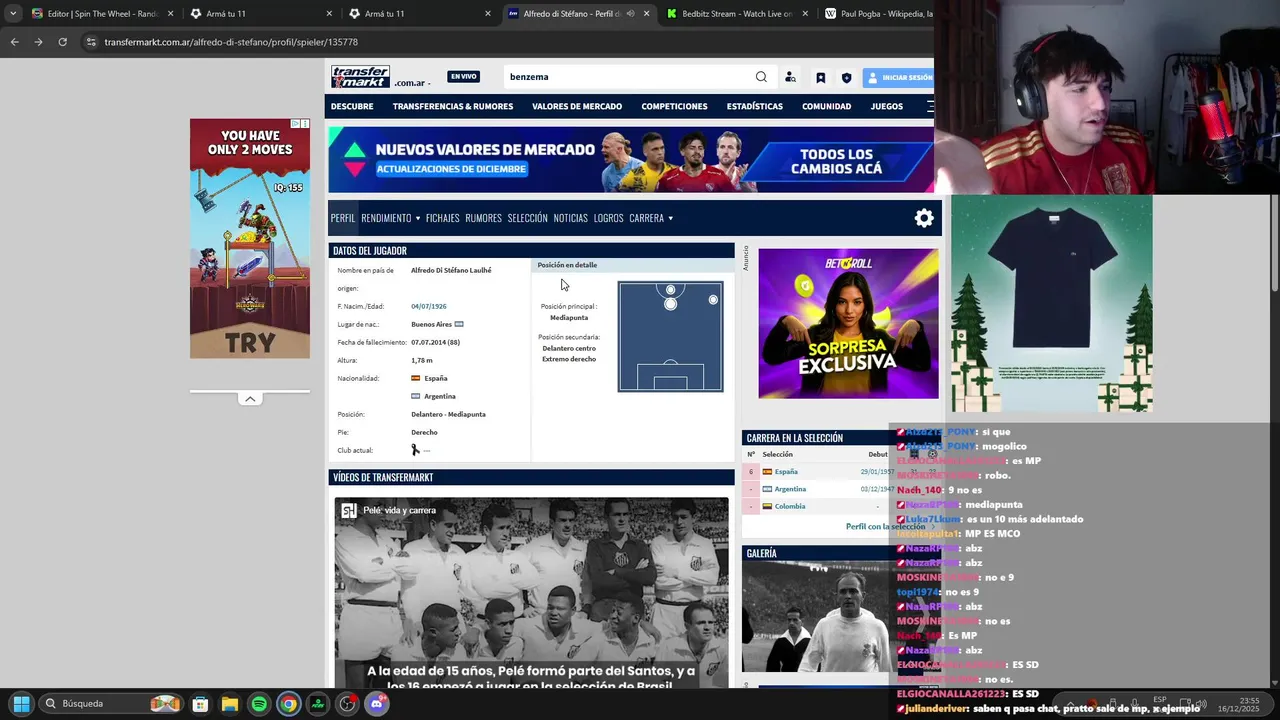Click the Colombia link in Carrera en la selección

click(790, 506)
